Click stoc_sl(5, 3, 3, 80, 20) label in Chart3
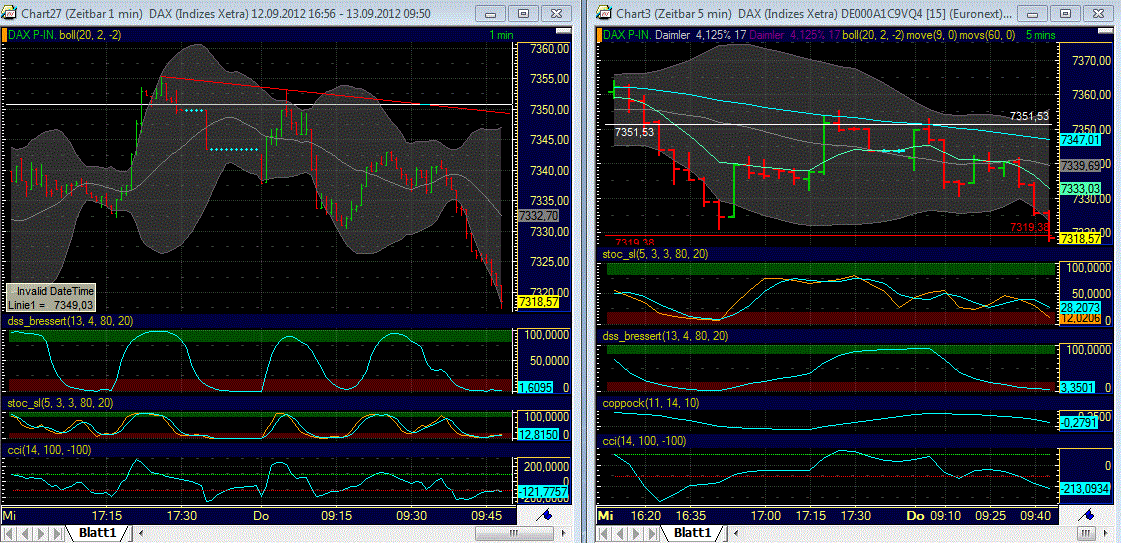 656,254
